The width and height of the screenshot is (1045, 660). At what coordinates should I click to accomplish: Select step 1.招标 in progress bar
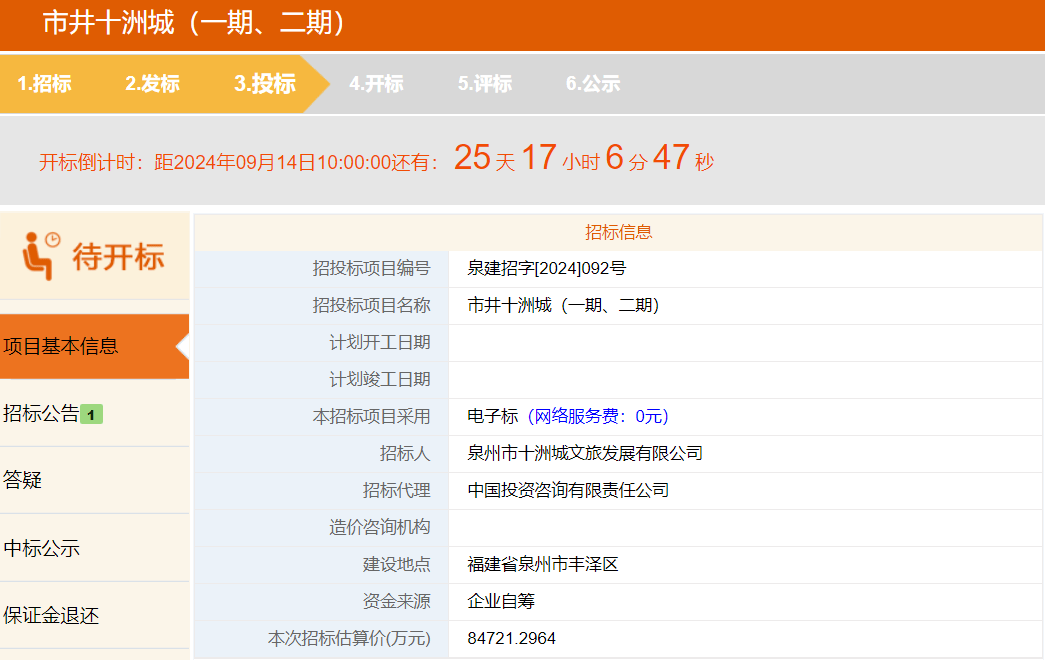point(44,84)
